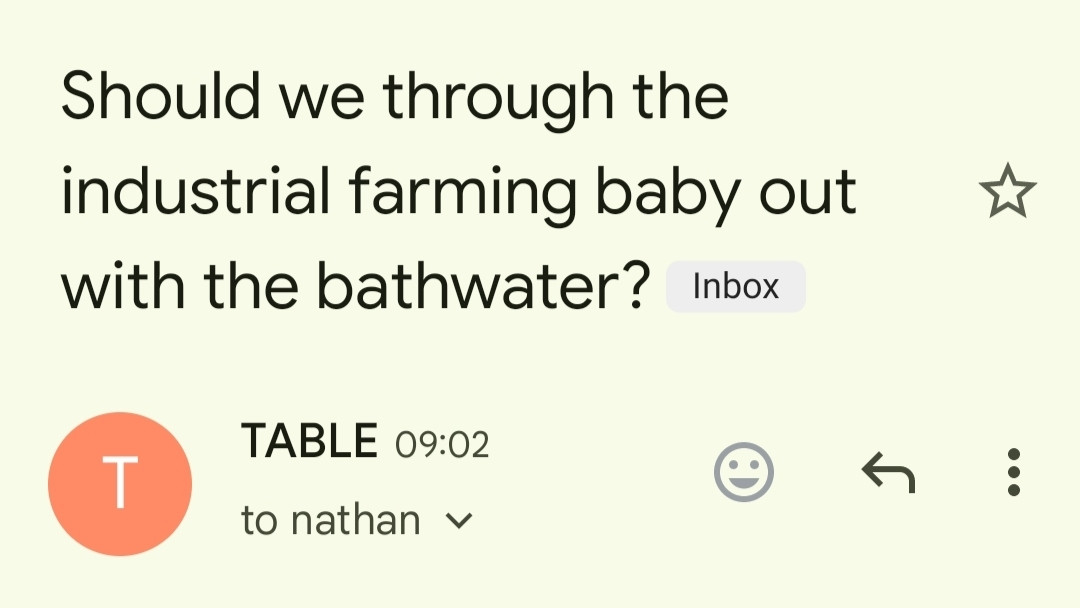
Task: Open sender name TABLE details
Action: click(309, 441)
